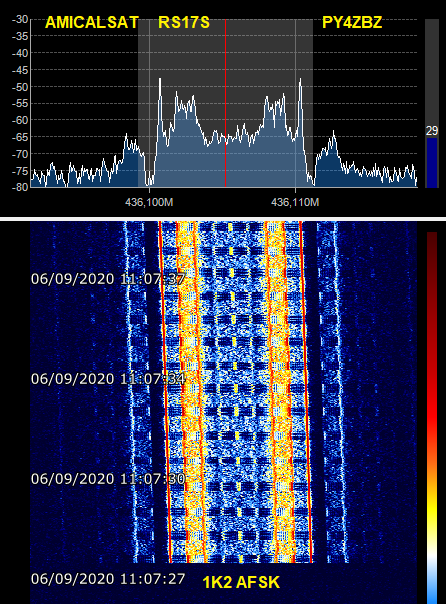Viewport: 446px width, 604px height.
Task: Click the left red carrier line in waterfall
Action: coord(164,391)
